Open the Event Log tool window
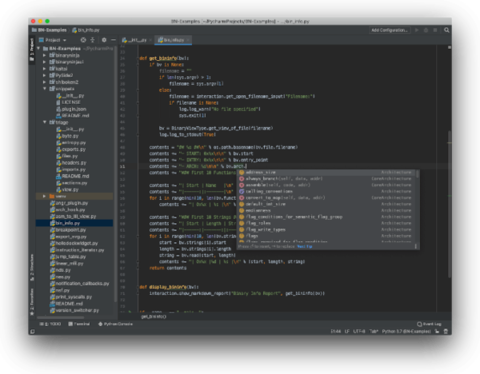The width and height of the screenshot is (480, 374). (x=429, y=324)
